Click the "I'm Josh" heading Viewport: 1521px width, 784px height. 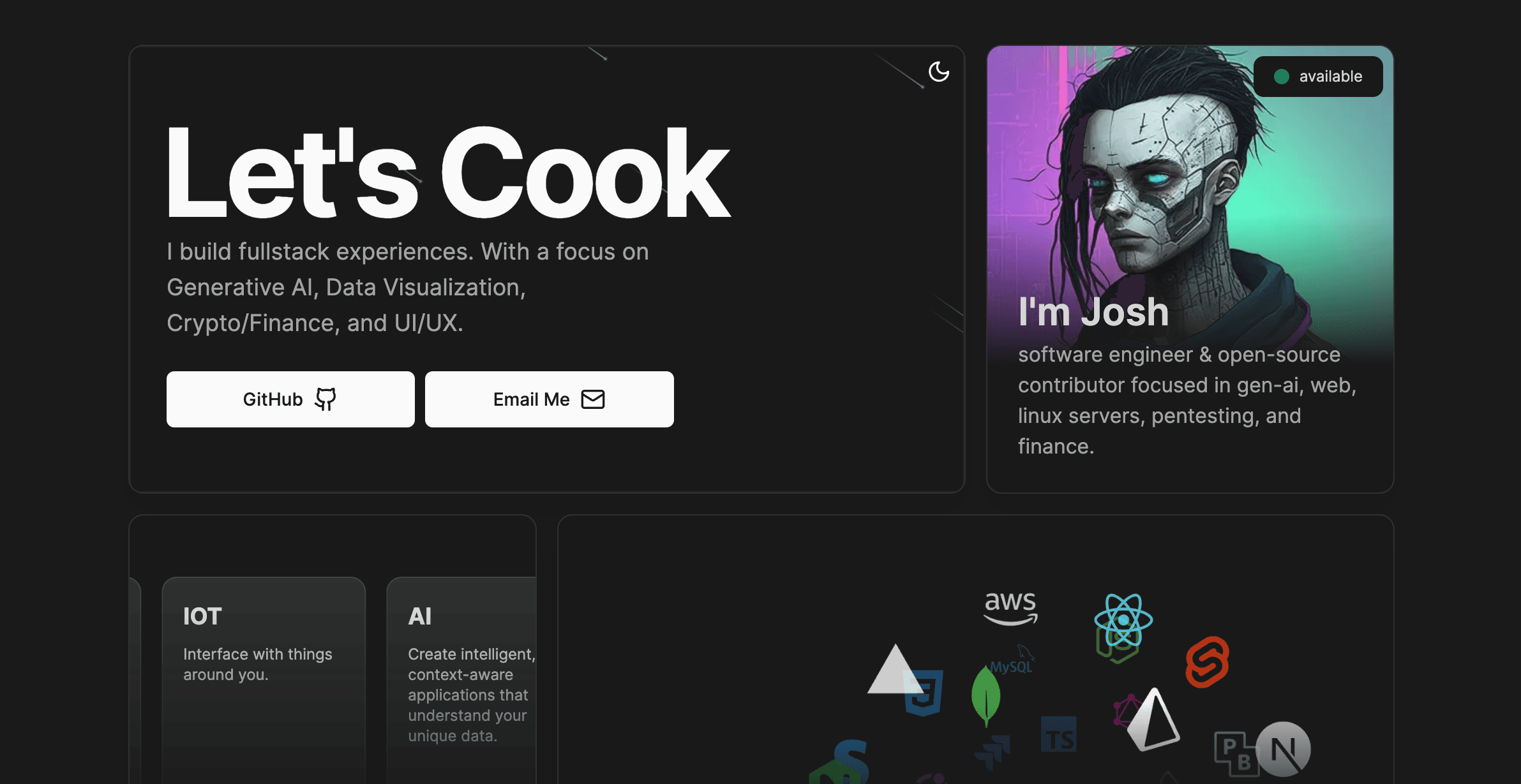[1093, 312]
